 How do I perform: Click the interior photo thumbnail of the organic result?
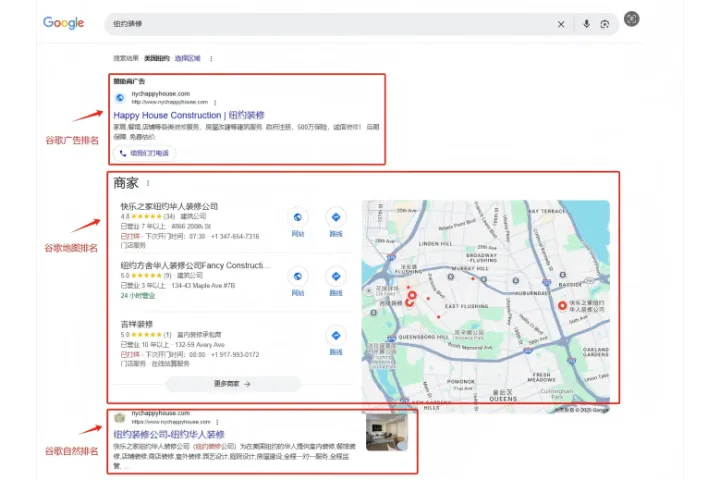click(387, 432)
